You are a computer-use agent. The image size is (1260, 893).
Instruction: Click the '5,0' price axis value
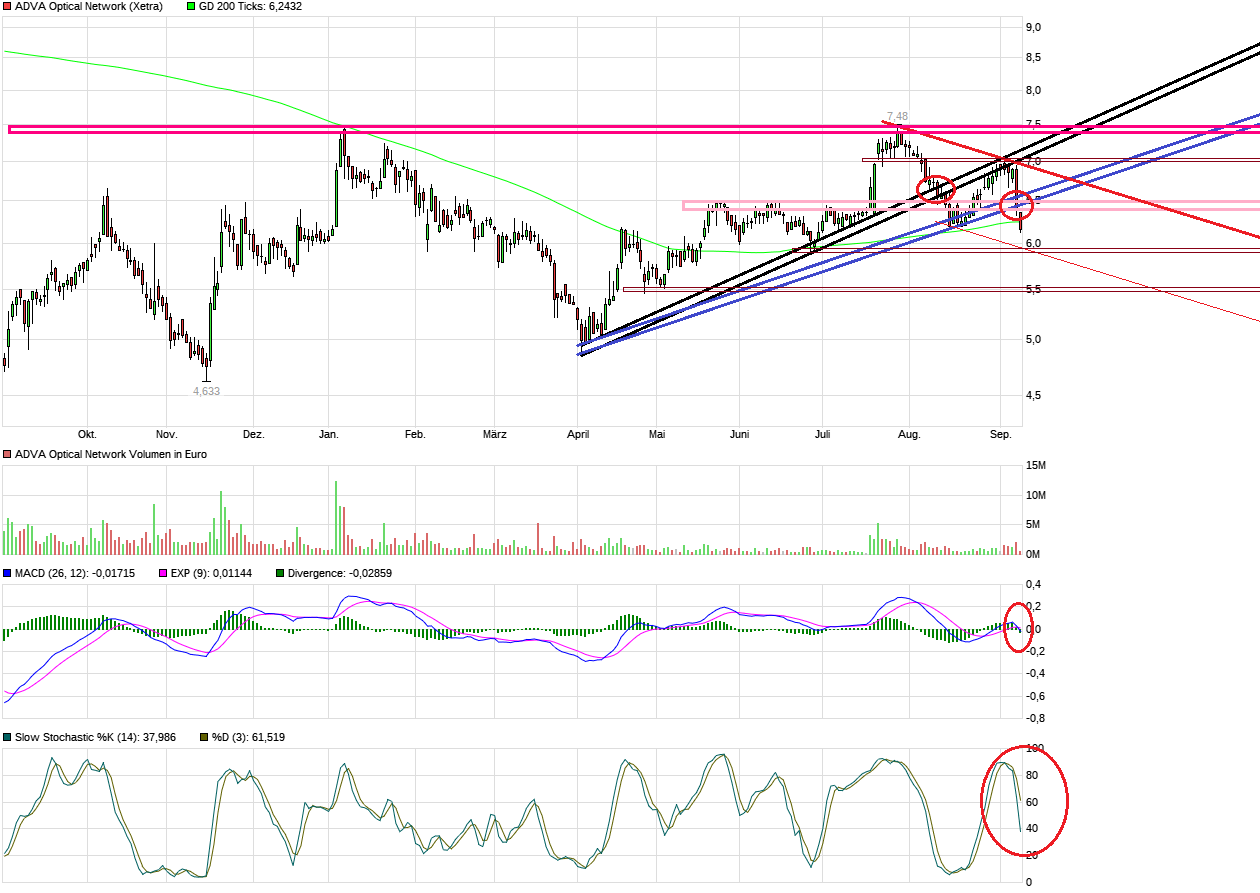(1034, 339)
